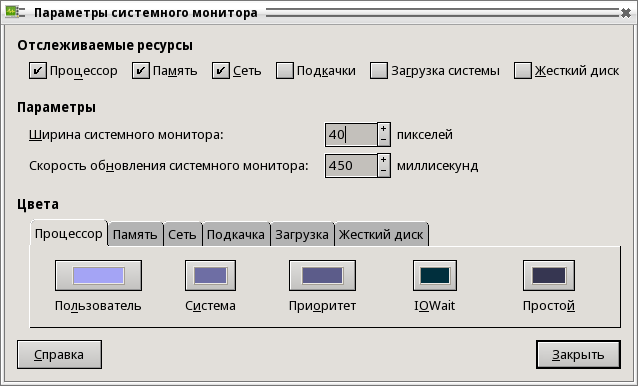638x386 pixels.
Task: Click the update speed input field
Action: (x=351, y=166)
